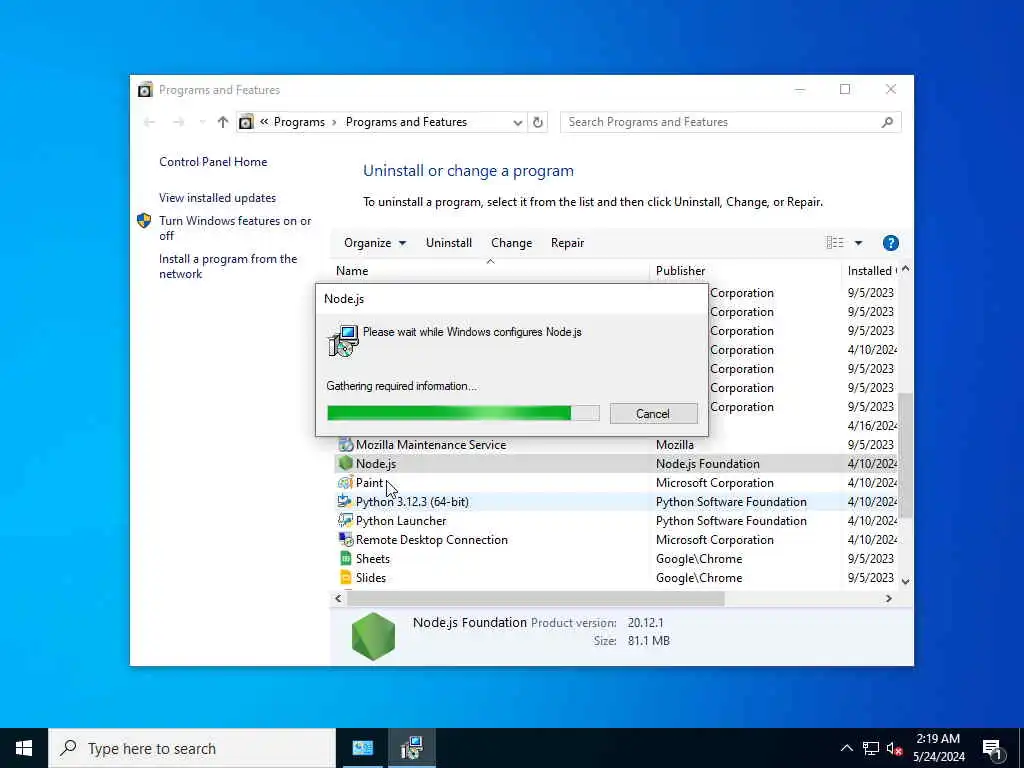Open the blue Help icon

click(890, 243)
